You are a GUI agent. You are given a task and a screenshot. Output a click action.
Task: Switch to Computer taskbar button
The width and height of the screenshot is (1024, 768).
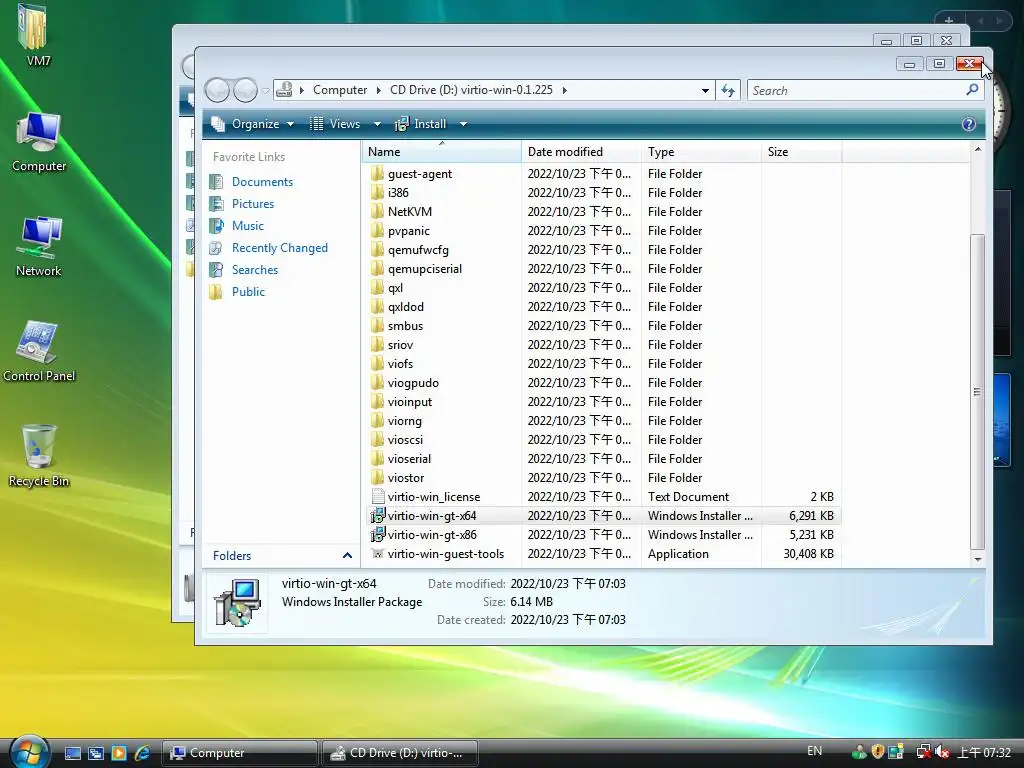click(x=240, y=753)
